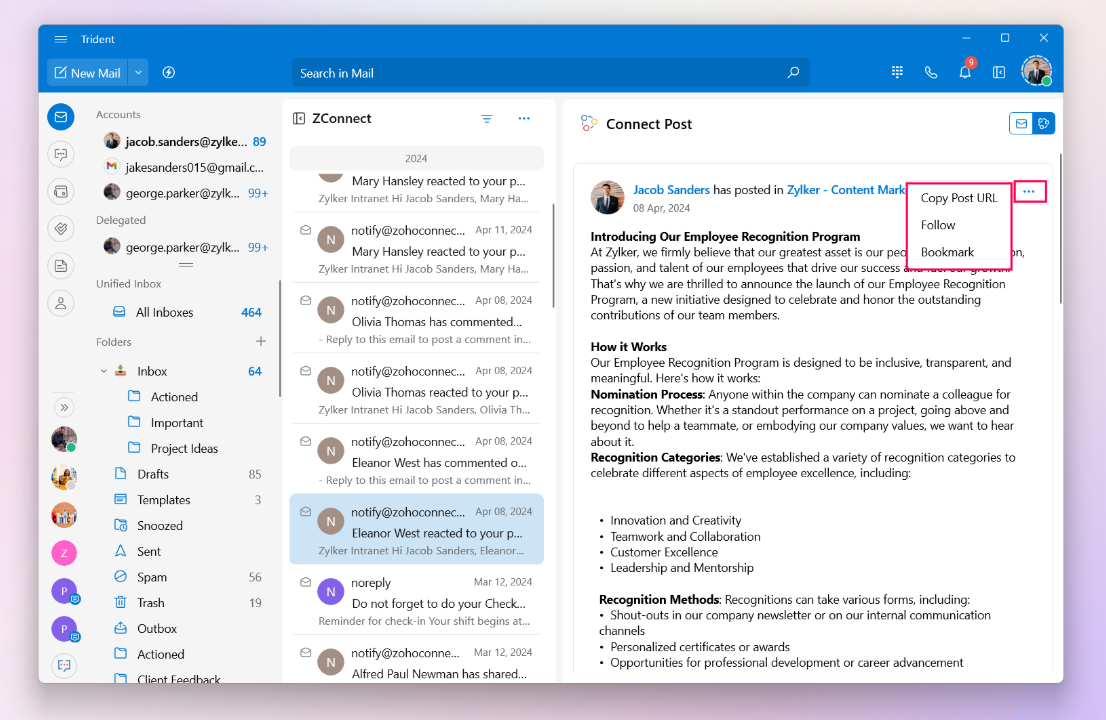Open the mail list filter icon

point(487,118)
